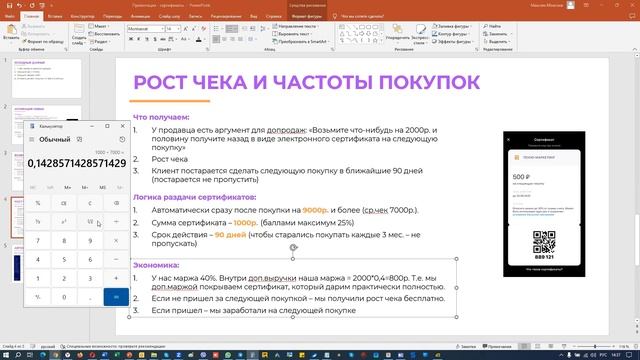Save the presentation from quick access toolbar
The image size is (640, 360).
(x=9, y=5)
